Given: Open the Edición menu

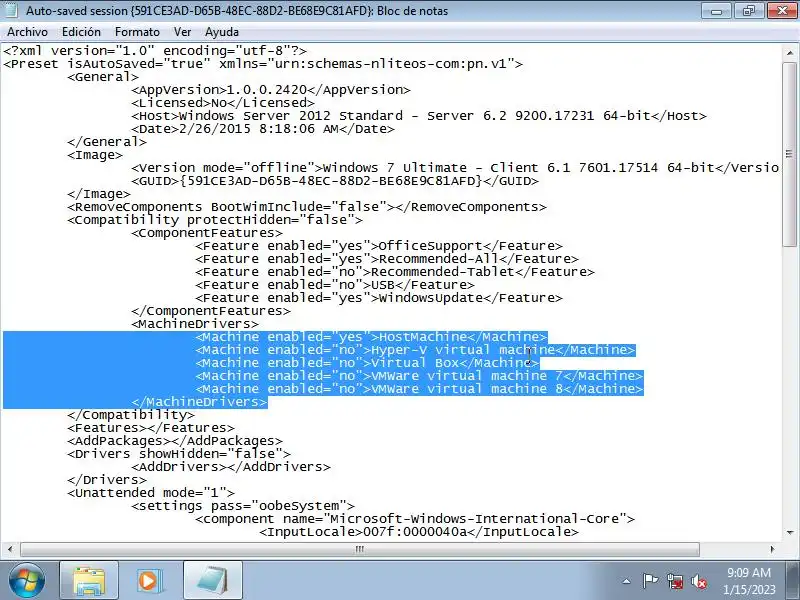Looking at the screenshot, I should tap(81, 32).
